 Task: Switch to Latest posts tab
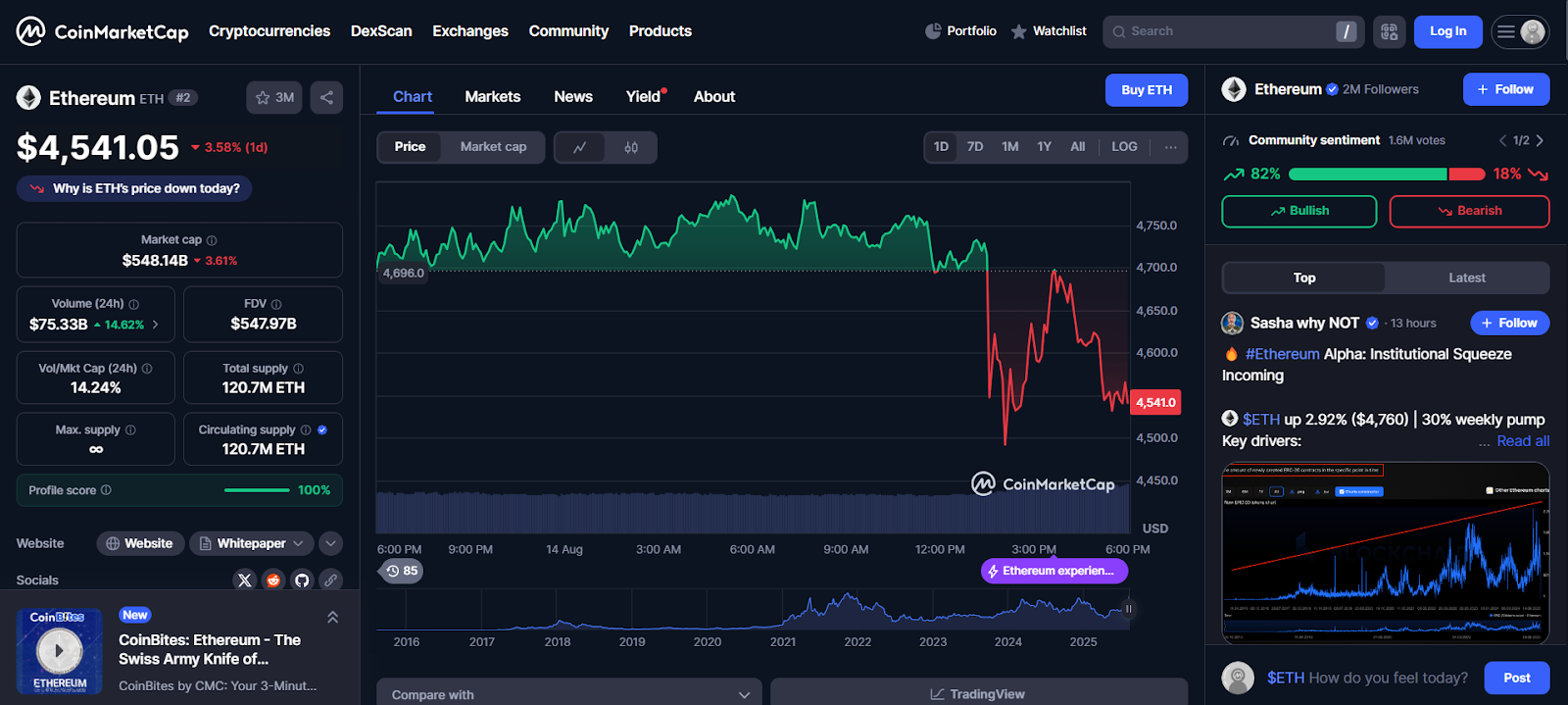click(1466, 277)
